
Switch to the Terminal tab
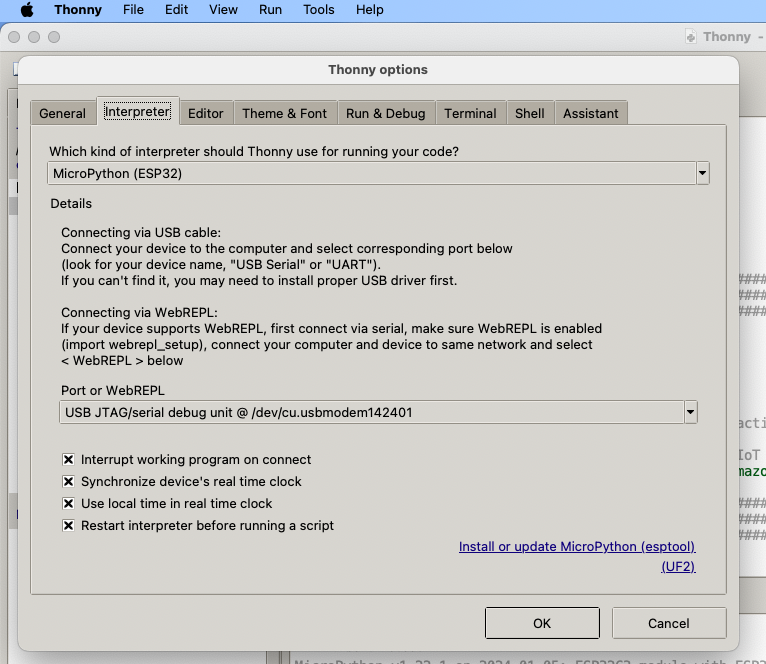click(x=470, y=113)
